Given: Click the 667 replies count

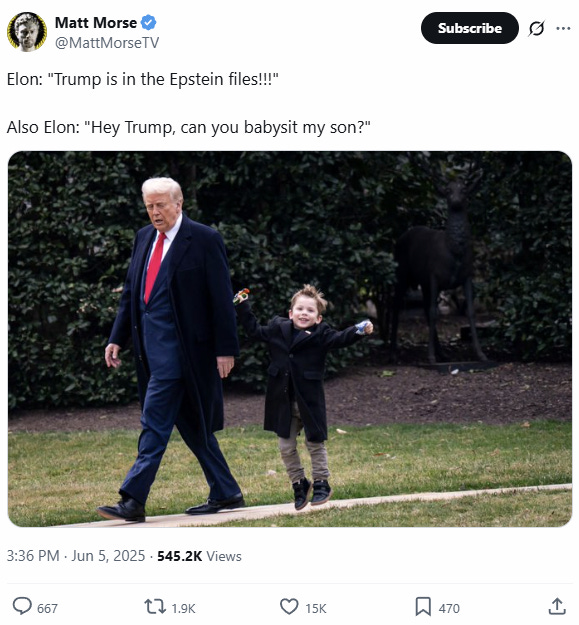Looking at the screenshot, I should pos(47,609).
